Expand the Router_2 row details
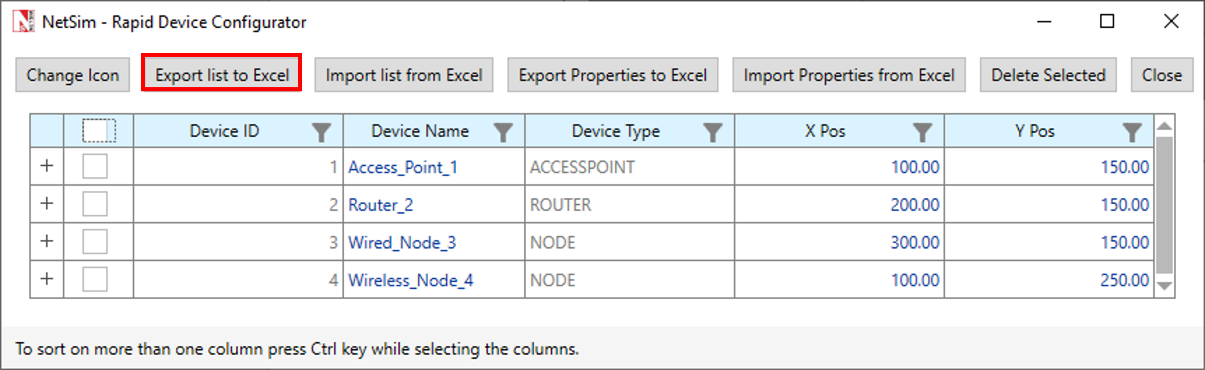1205x370 pixels. pos(46,204)
